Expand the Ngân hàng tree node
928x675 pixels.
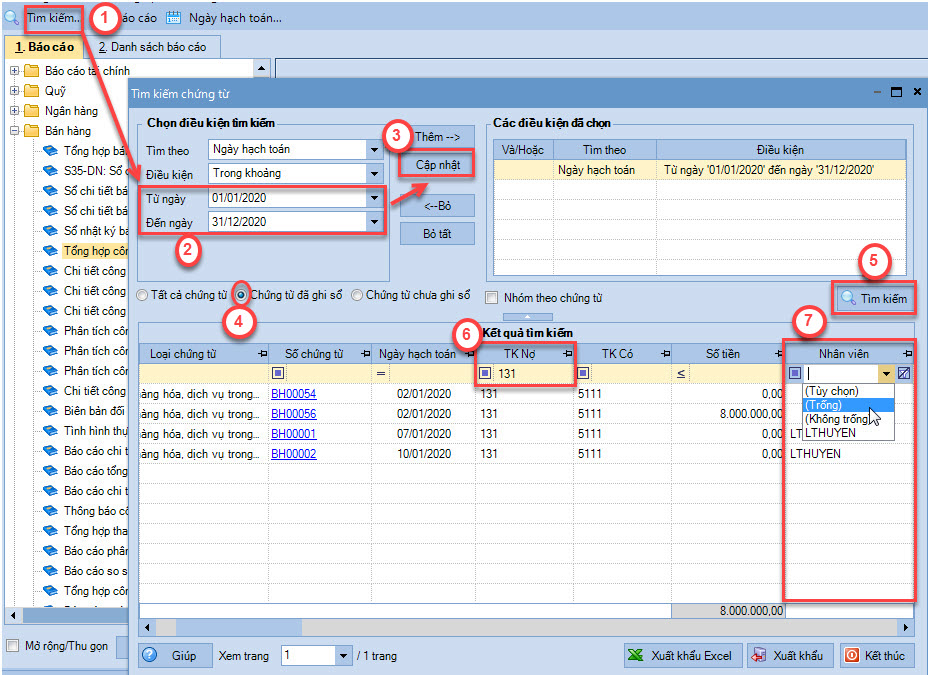coord(14,111)
